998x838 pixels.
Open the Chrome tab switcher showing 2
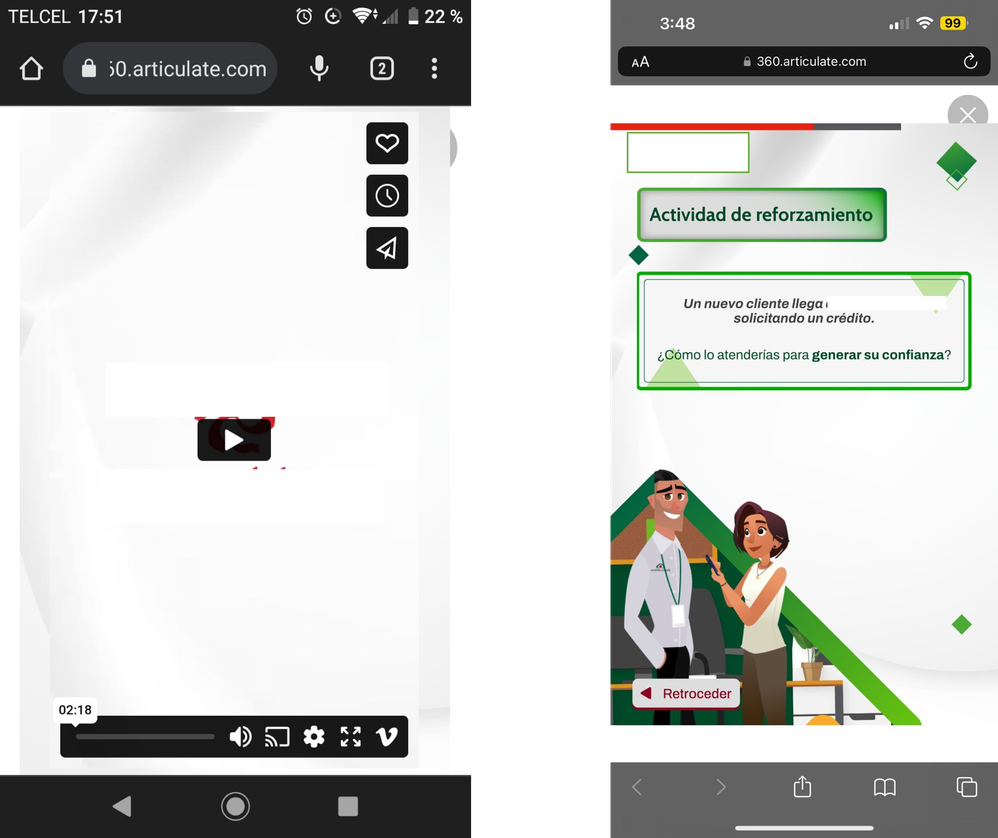click(x=382, y=68)
